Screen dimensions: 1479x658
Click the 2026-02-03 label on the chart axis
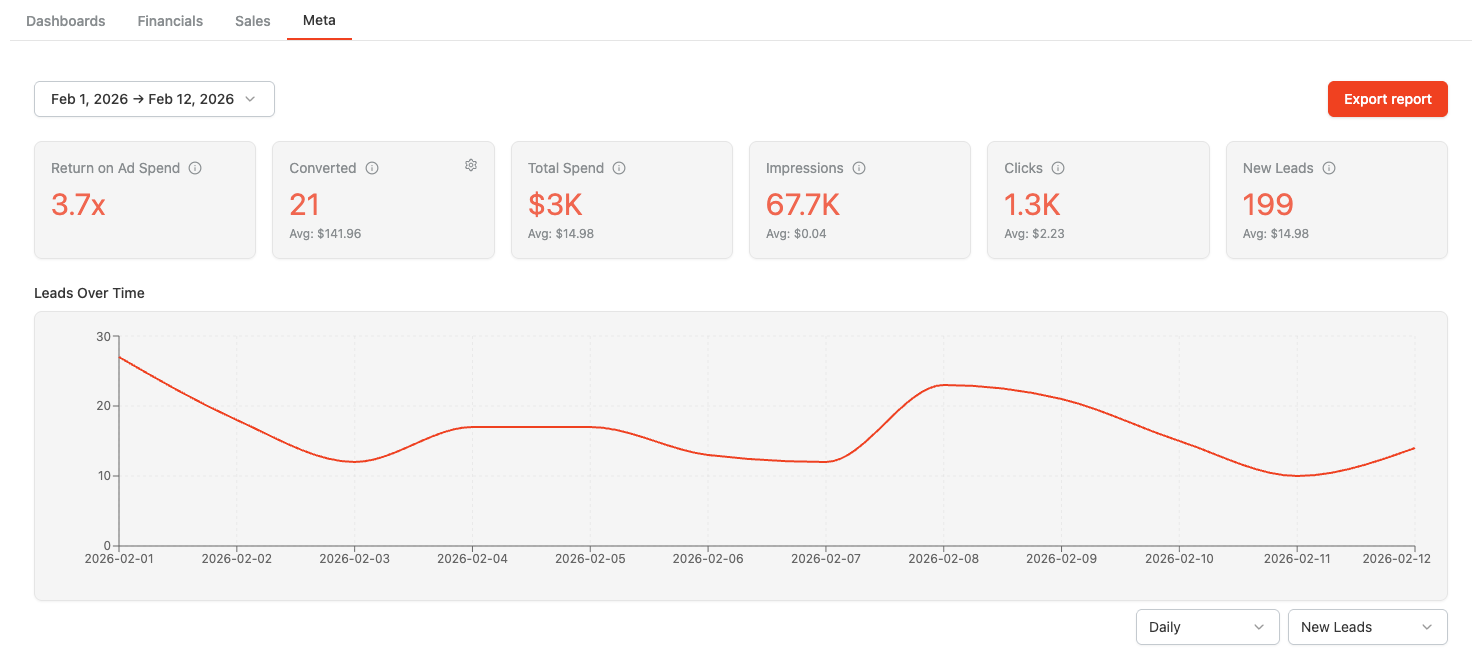click(x=355, y=559)
